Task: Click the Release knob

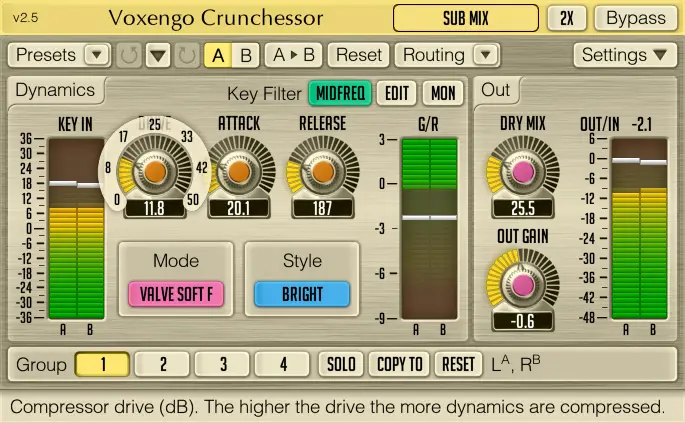Action: tap(323, 172)
